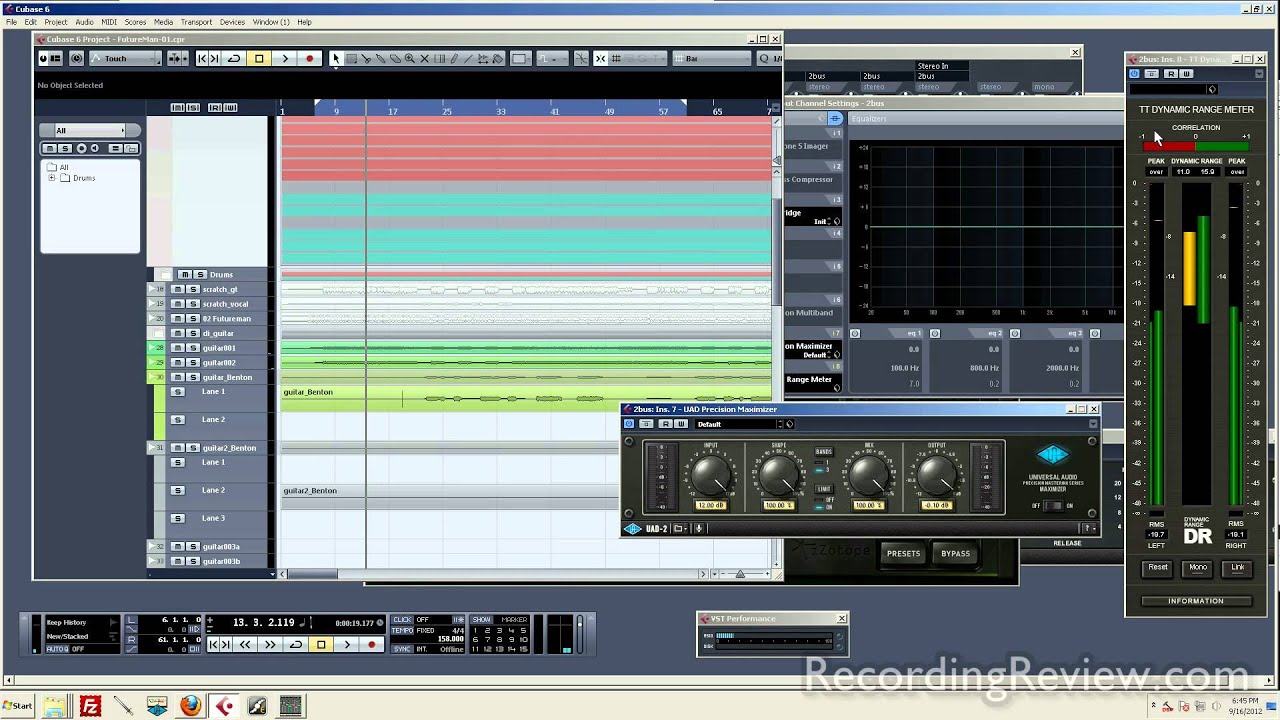Click the BANDS button on Maximizer
Image resolution: width=1280 pixels, height=720 pixels.
(x=823, y=452)
